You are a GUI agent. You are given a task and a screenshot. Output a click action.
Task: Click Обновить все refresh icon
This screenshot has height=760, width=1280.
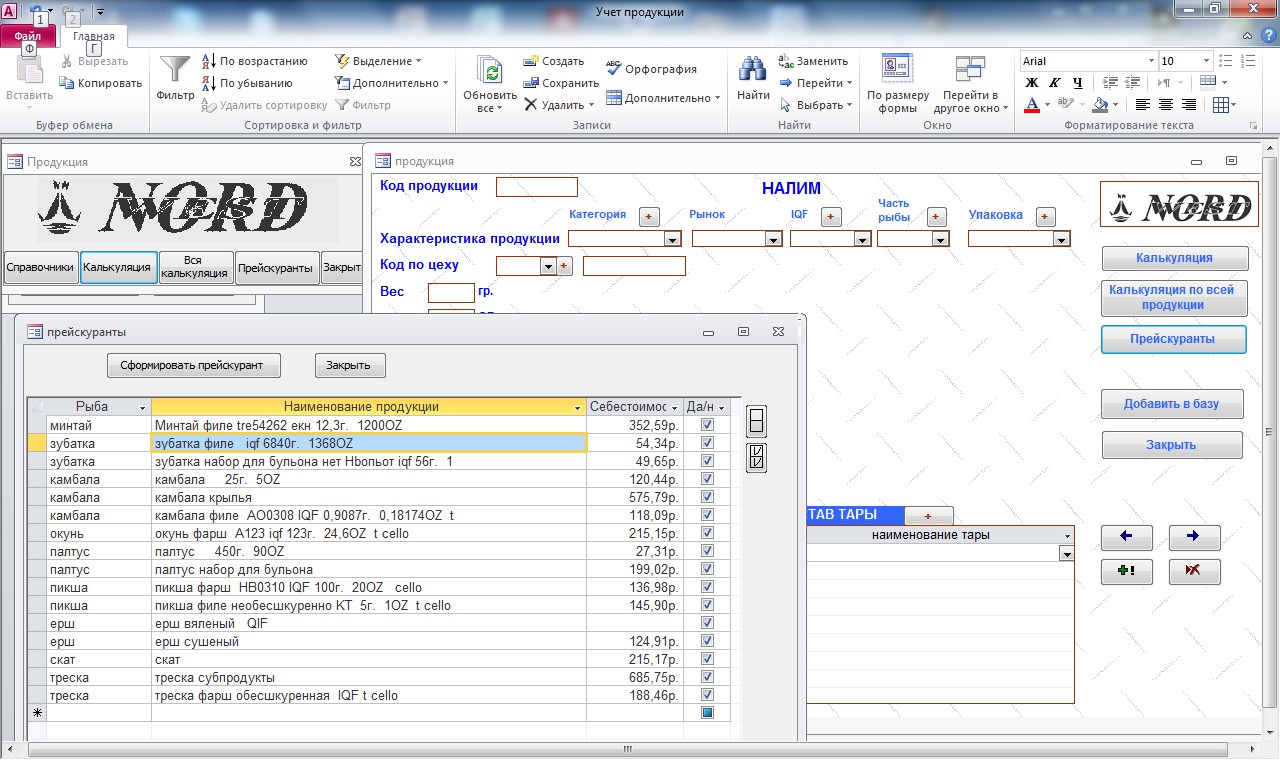(490, 70)
